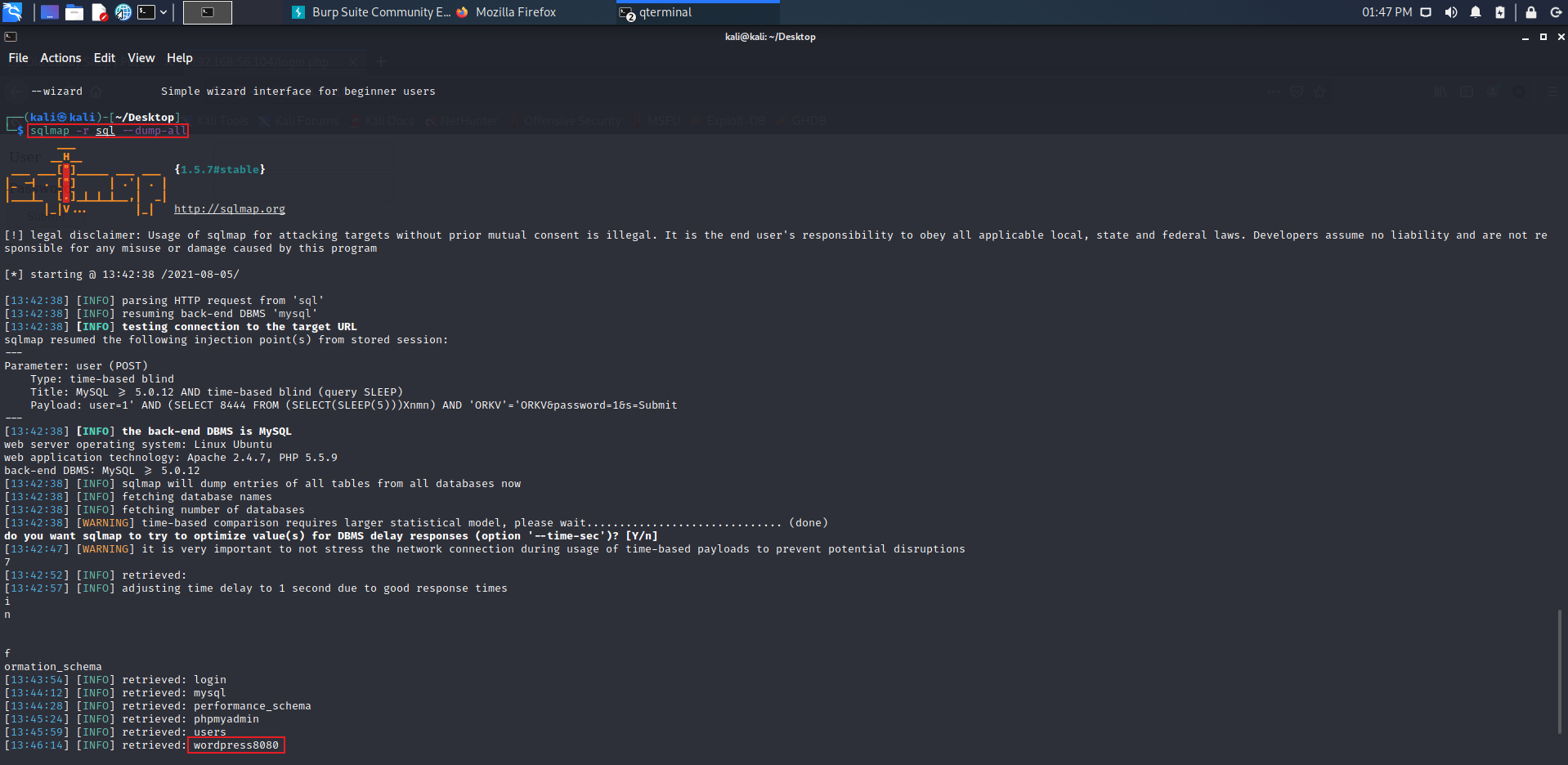This screenshot has height=765, width=1568.
Task: Click the legal disclaimer text
Action: point(776,242)
